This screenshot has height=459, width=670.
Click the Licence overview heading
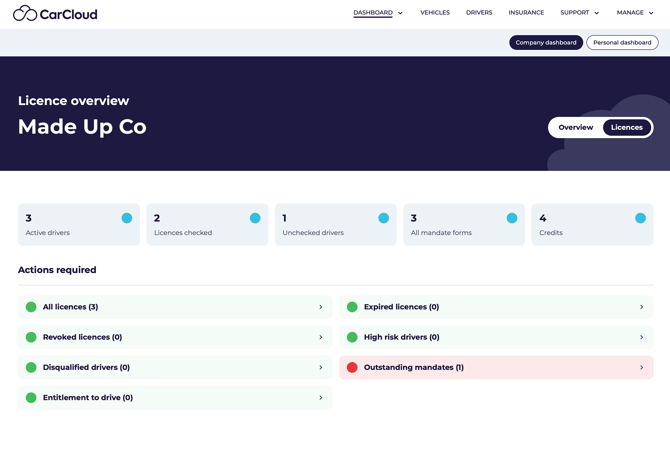click(x=73, y=100)
